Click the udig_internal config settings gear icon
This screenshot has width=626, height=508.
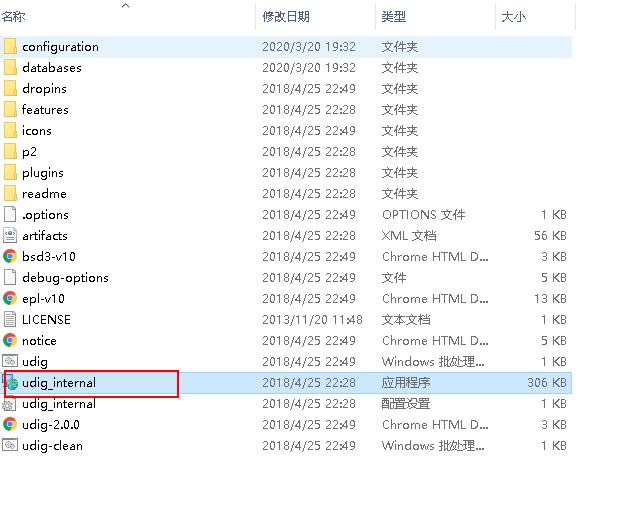click(9, 404)
